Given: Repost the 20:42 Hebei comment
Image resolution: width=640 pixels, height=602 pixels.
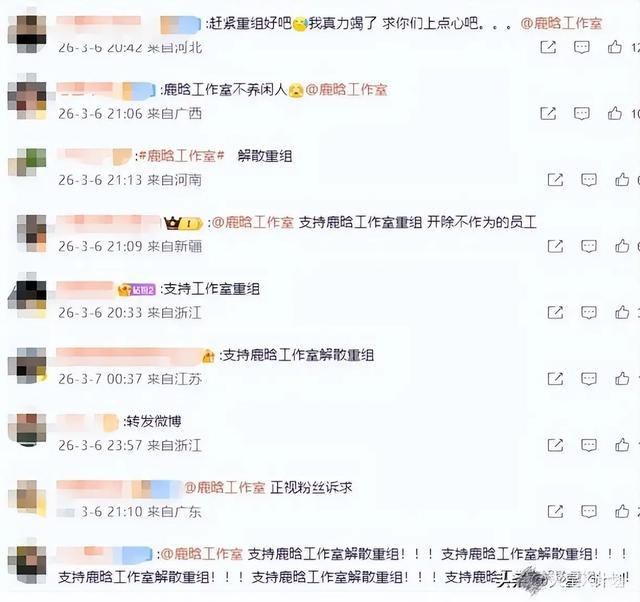Looking at the screenshot, I should click(548, 47).
